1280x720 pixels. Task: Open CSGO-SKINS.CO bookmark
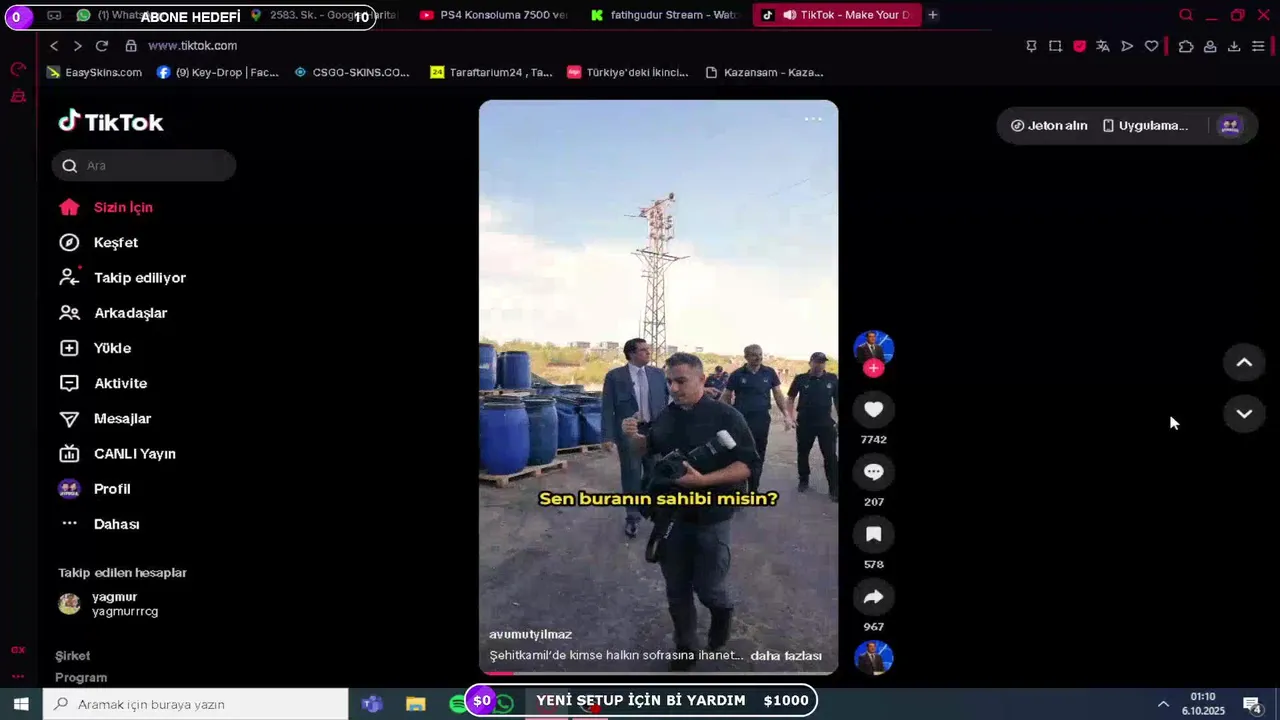(352, 72)
